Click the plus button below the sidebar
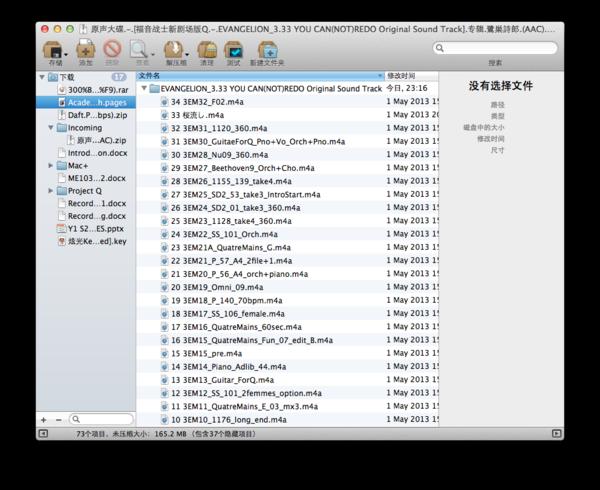The width and height of the screenshot is (600, 490). pyautogui.click(x=44, y=420)
